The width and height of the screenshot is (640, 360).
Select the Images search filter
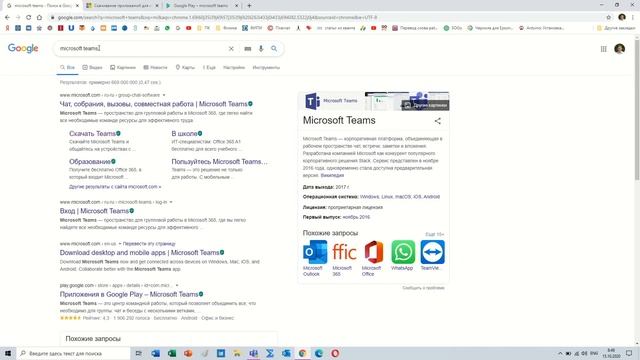click(123, 67)
